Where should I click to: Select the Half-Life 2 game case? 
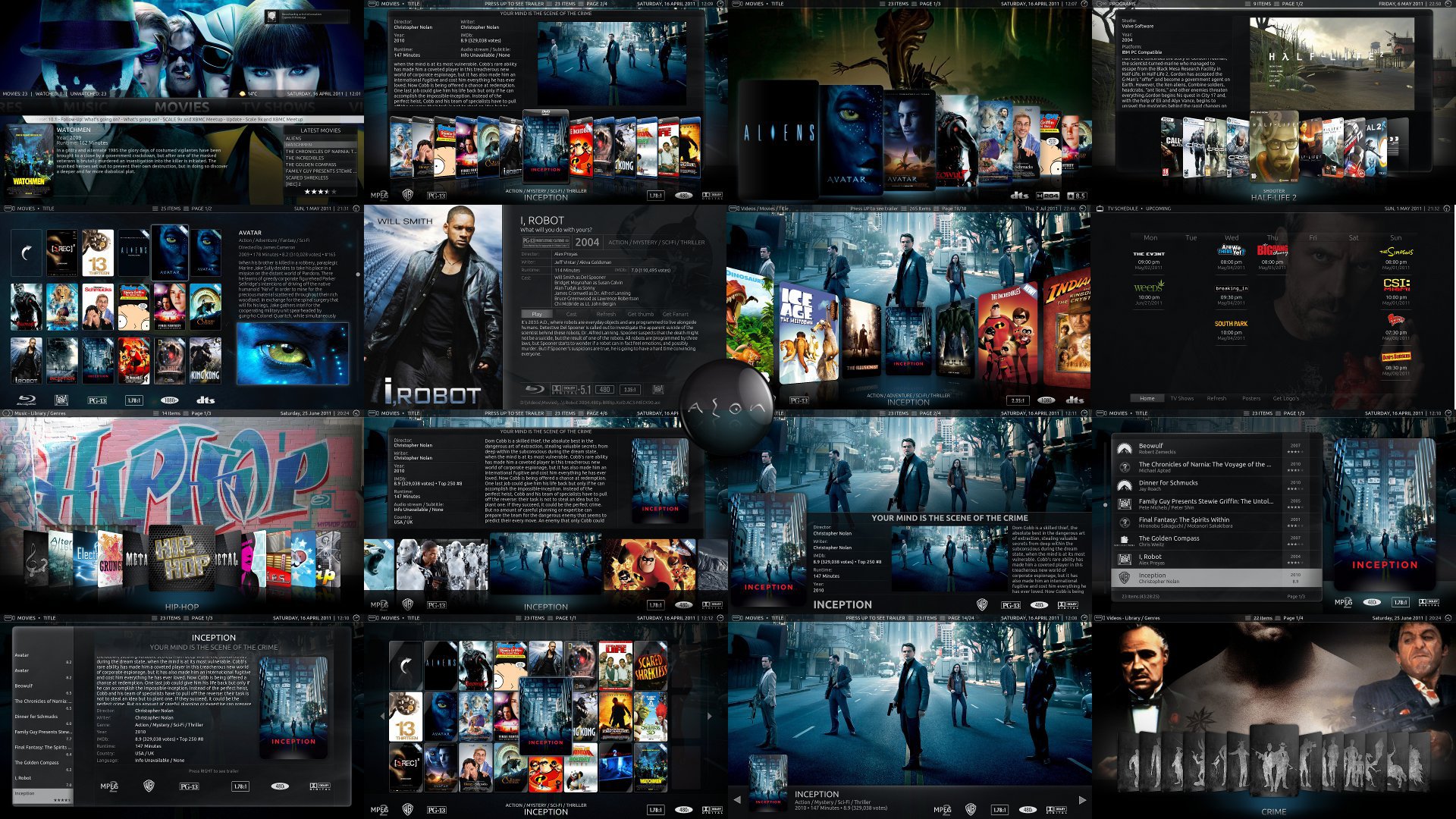pyautogui.click(x=1274, y=148)
